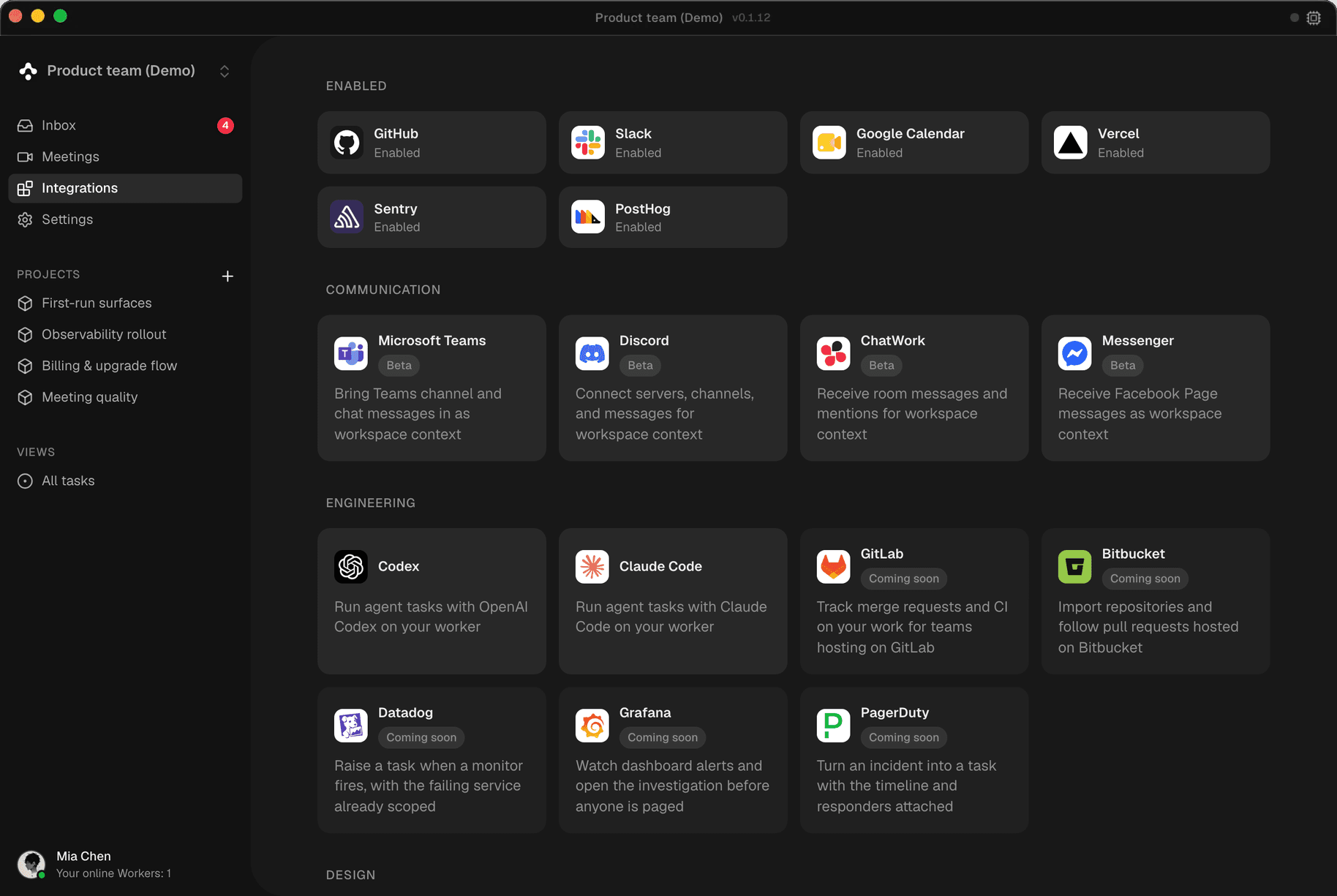Click the Beta badge on ChatWork
This screenshot has height=896, width=1337.
click(x=881, y=366)
